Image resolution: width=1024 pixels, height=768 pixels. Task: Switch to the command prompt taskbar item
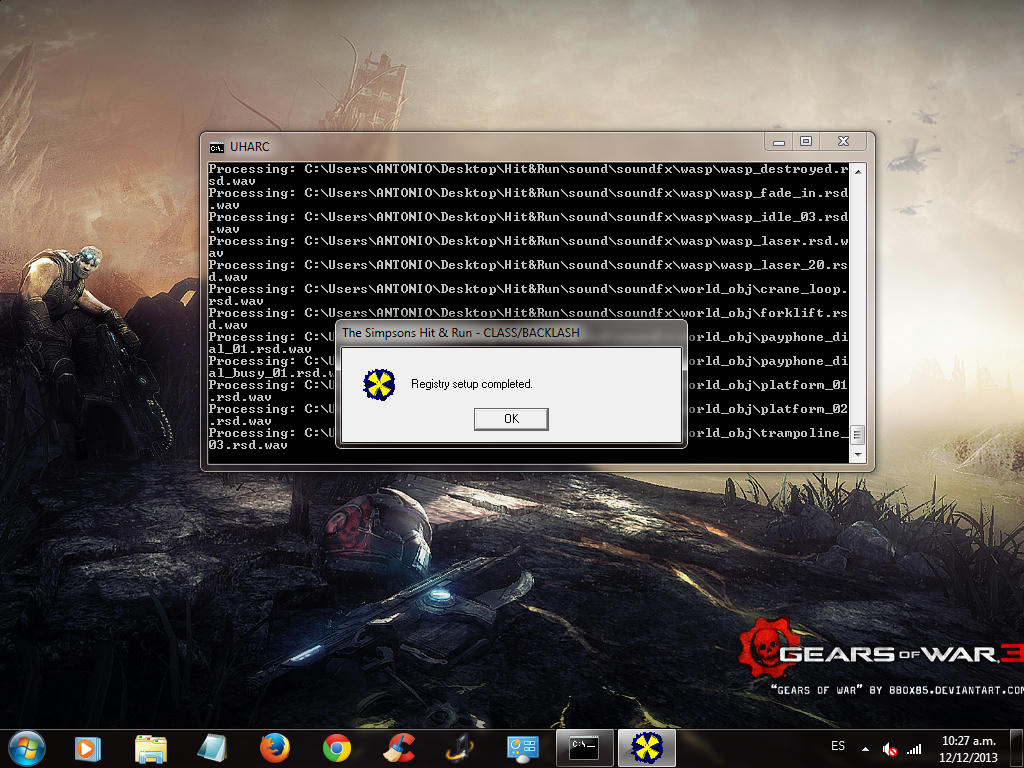[x=584, y=748]
